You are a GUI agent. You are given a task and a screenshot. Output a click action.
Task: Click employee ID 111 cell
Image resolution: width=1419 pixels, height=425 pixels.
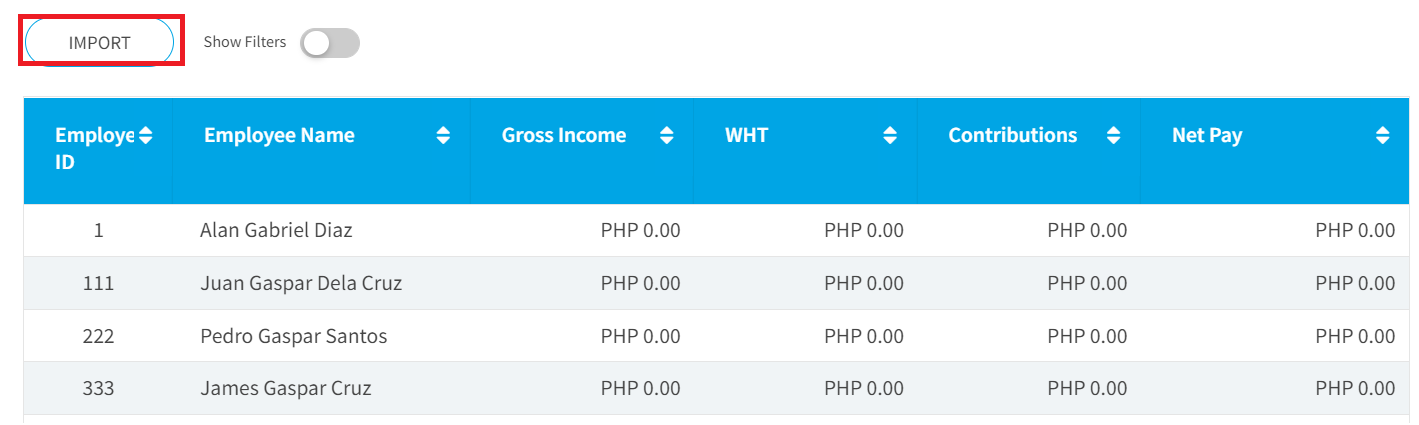coord(98,283)
